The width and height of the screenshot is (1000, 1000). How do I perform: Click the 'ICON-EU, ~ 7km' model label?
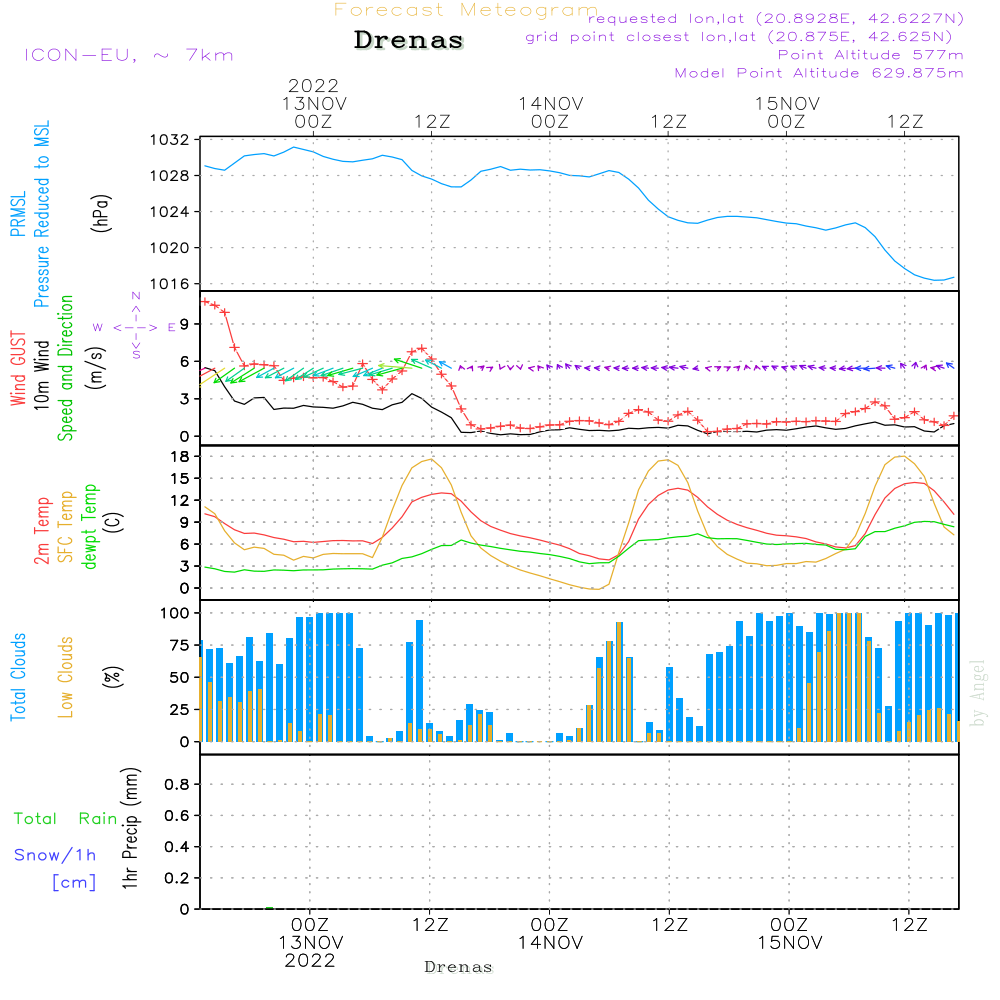129,55
